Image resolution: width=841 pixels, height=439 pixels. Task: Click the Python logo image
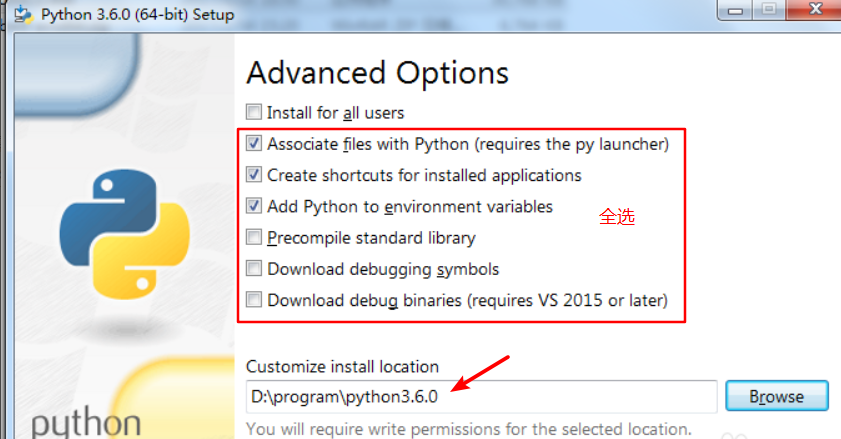coord(124,234)
